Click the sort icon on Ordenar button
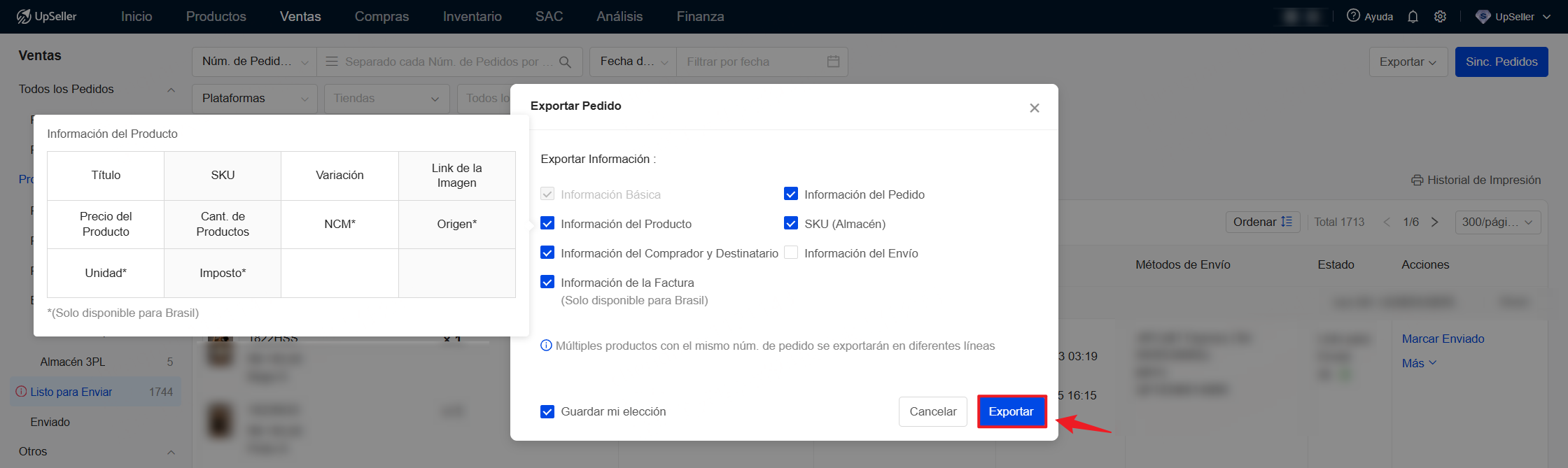The image size is (1568, 468). coord(1287,222)
